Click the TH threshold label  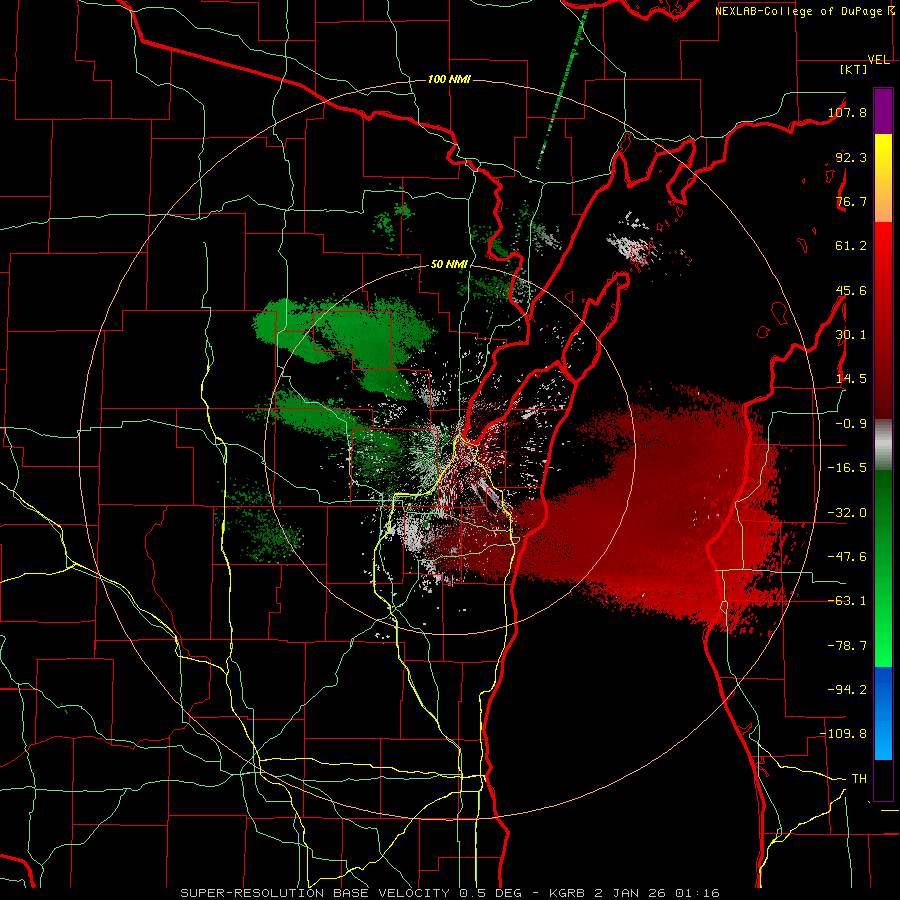[x=859, y=779]
